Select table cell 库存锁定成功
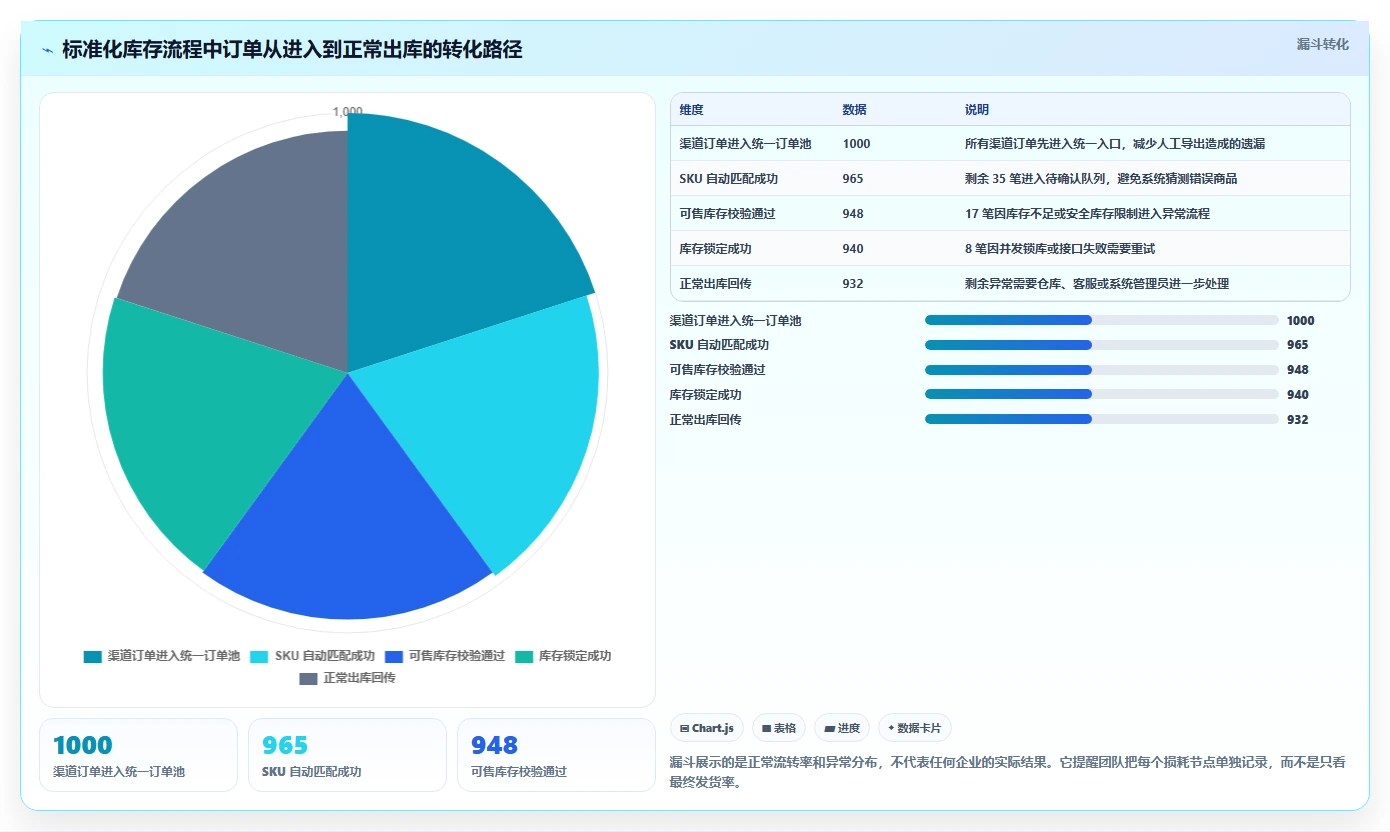Screen dimensions: 1390x832 [x=715, y=249]
